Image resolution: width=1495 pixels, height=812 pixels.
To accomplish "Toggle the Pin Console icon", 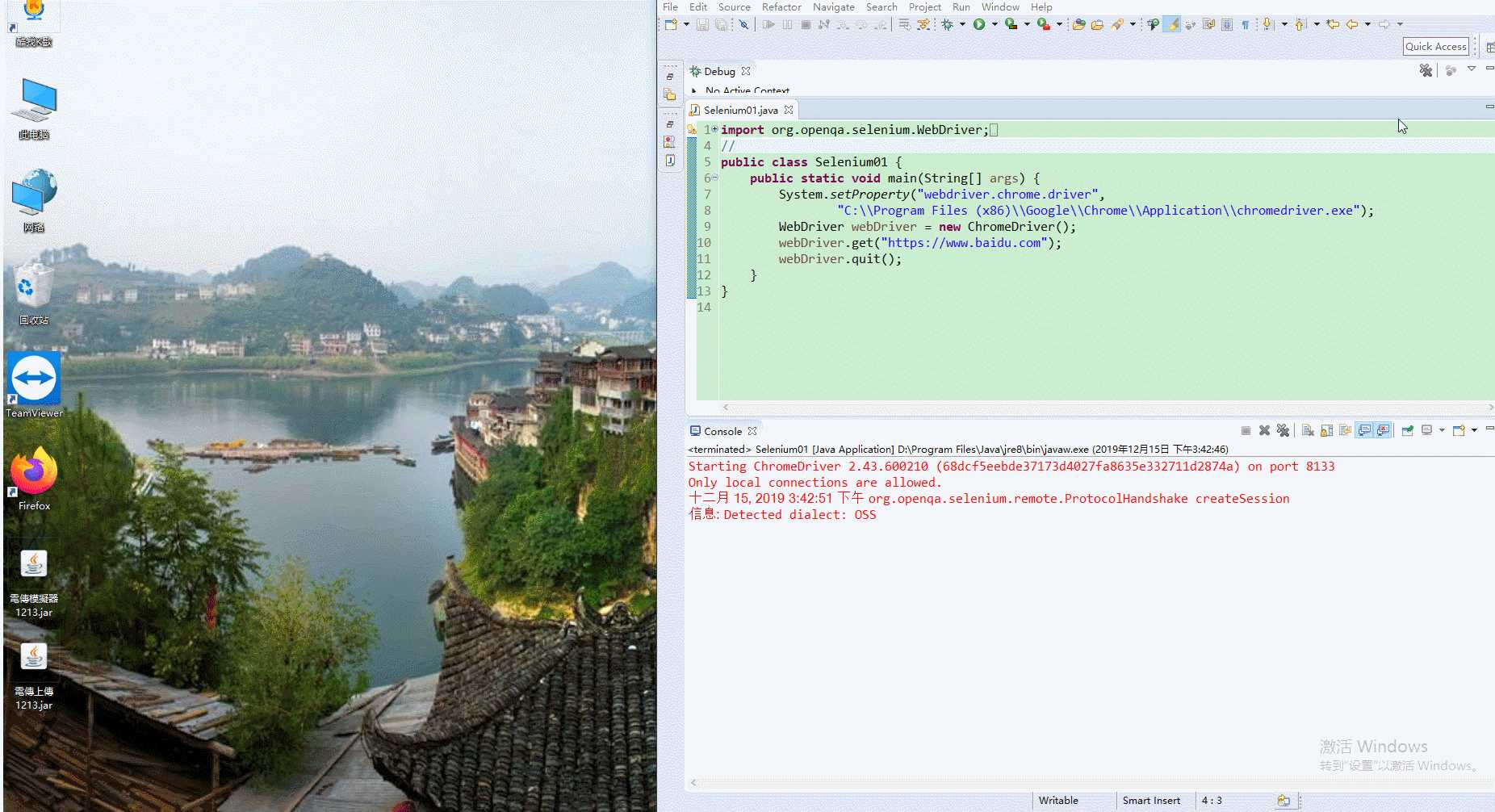I will point(1407,430).
